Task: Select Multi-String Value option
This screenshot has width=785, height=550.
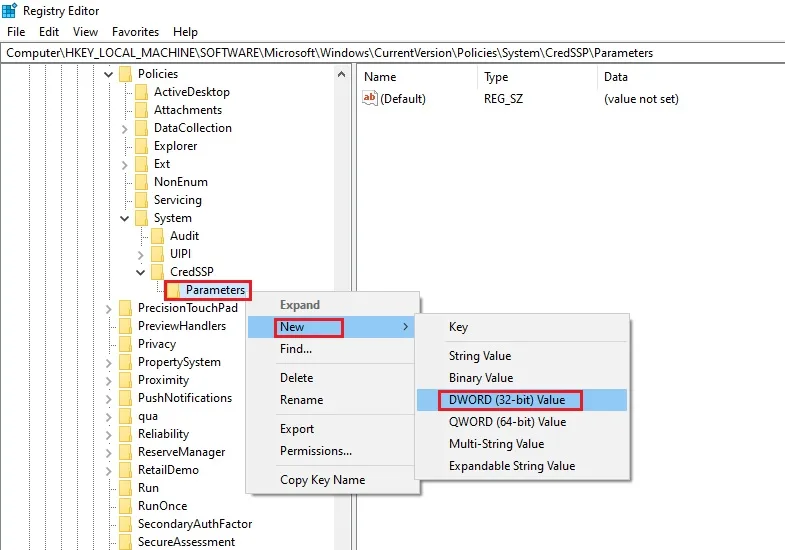Action: point(522,444)
